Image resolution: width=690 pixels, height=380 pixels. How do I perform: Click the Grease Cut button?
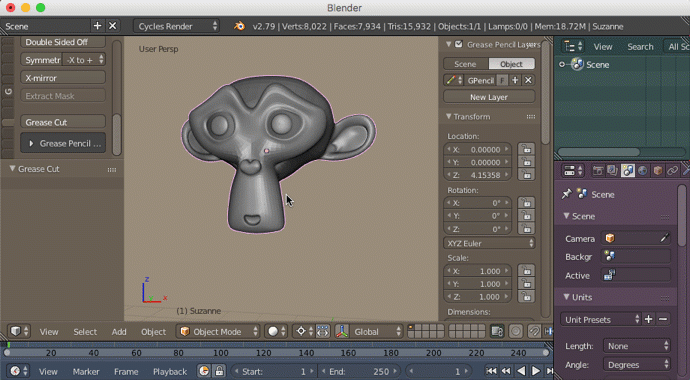pos(63,122)
